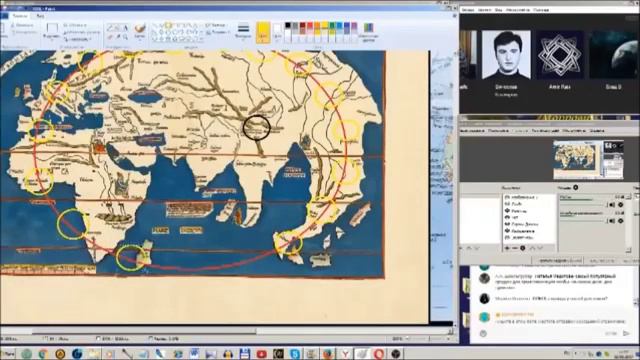Viewport: 640px width, 360px height.
Task: Switch to the Home ribbon tab
Action: coord(20,16)
